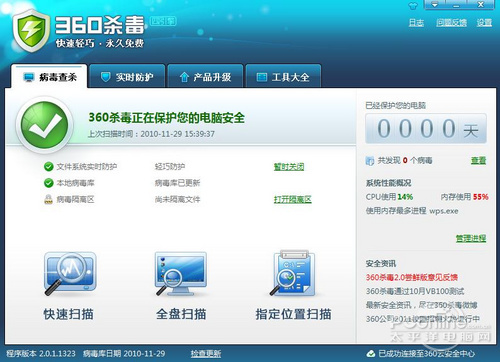Click the 文件系统实时防护 green check icon

(49, 166)
